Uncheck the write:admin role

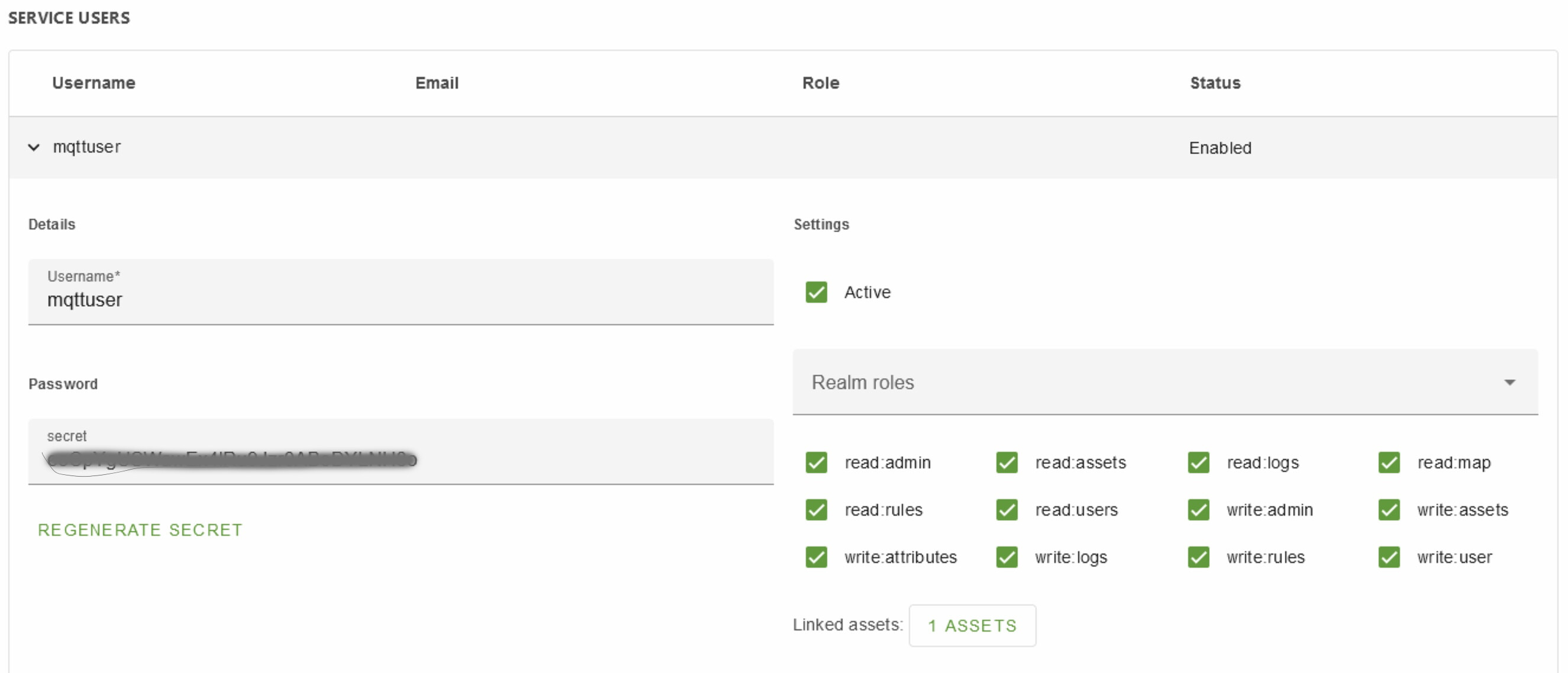tap(1198, 510)
